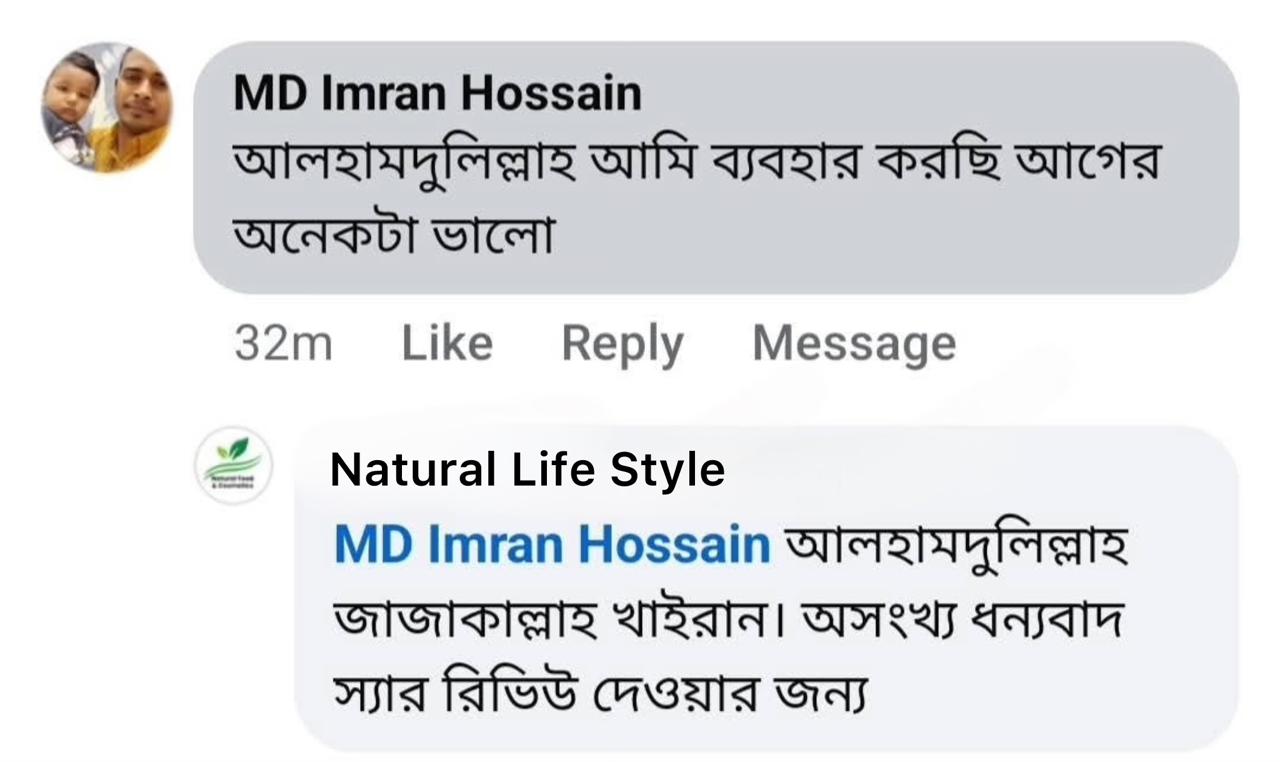Viewport: 1280px width, 762px height.
Task: Click the 32m comment timestamp
Action: [x=283, y=343]
